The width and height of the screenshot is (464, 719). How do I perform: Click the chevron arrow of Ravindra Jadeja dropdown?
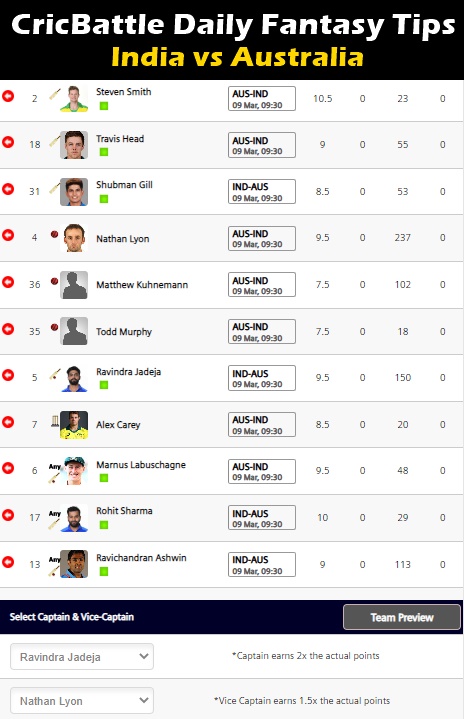coord(144,656)
